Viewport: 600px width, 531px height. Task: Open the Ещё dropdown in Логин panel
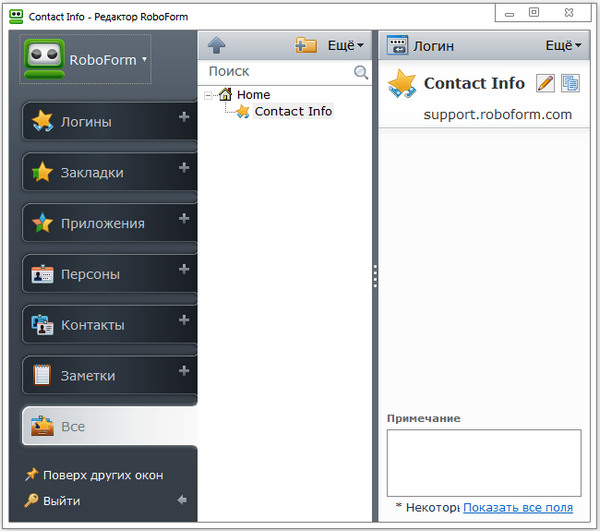point(563,46)
